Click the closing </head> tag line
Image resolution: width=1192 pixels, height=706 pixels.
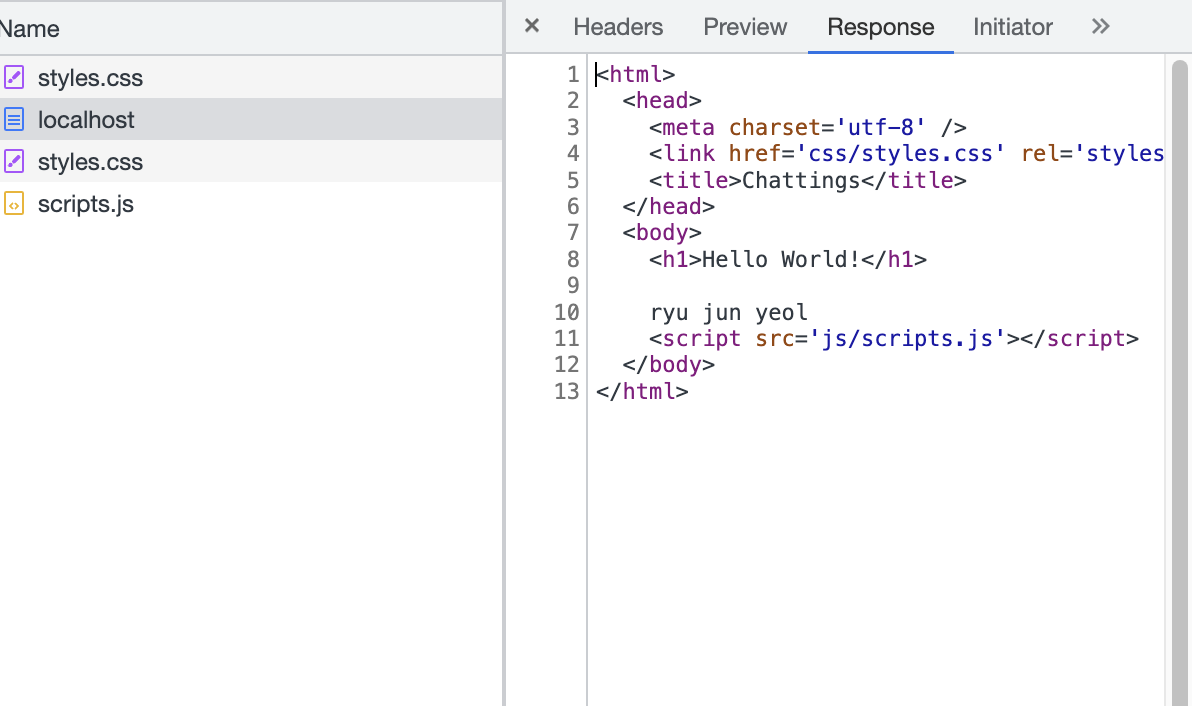(668, 207)
